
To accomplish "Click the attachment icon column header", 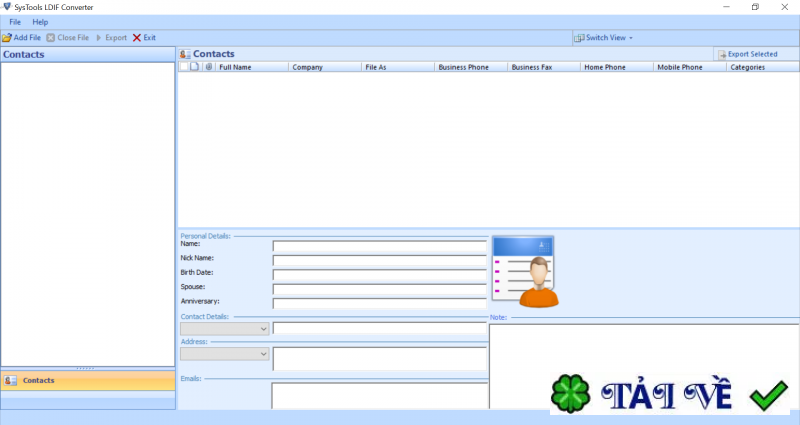I will [209, 67].
